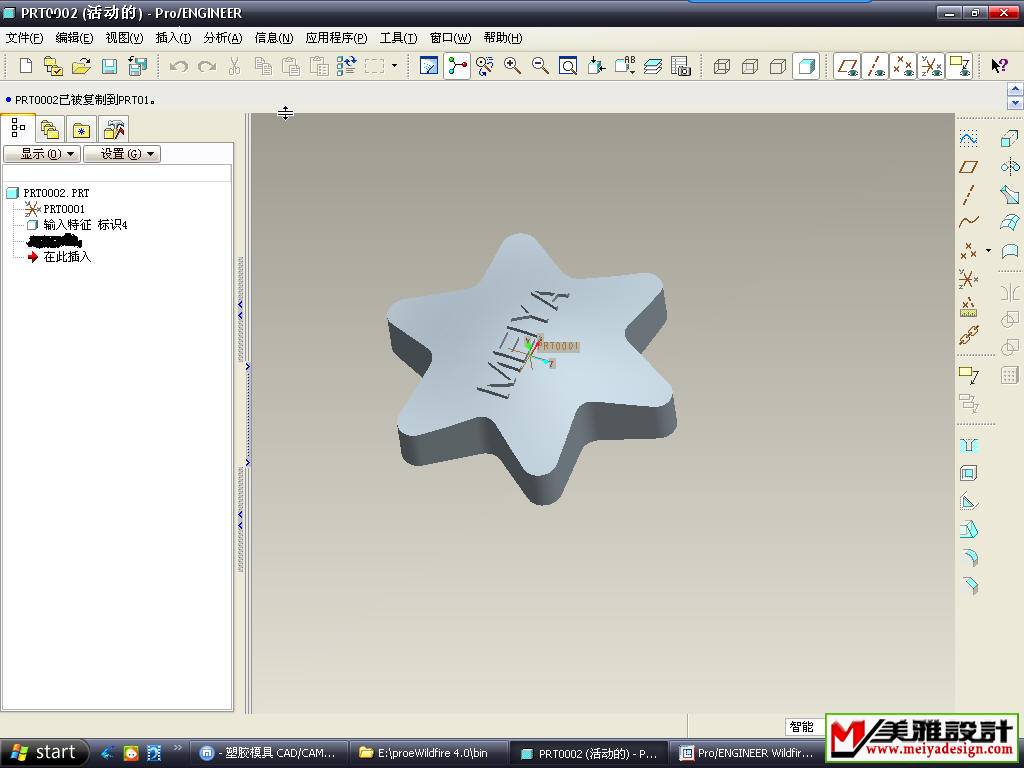The height and width of the screenshot is (768, 1024).
Task: Select the Hole tool
Action: (968, 446)
